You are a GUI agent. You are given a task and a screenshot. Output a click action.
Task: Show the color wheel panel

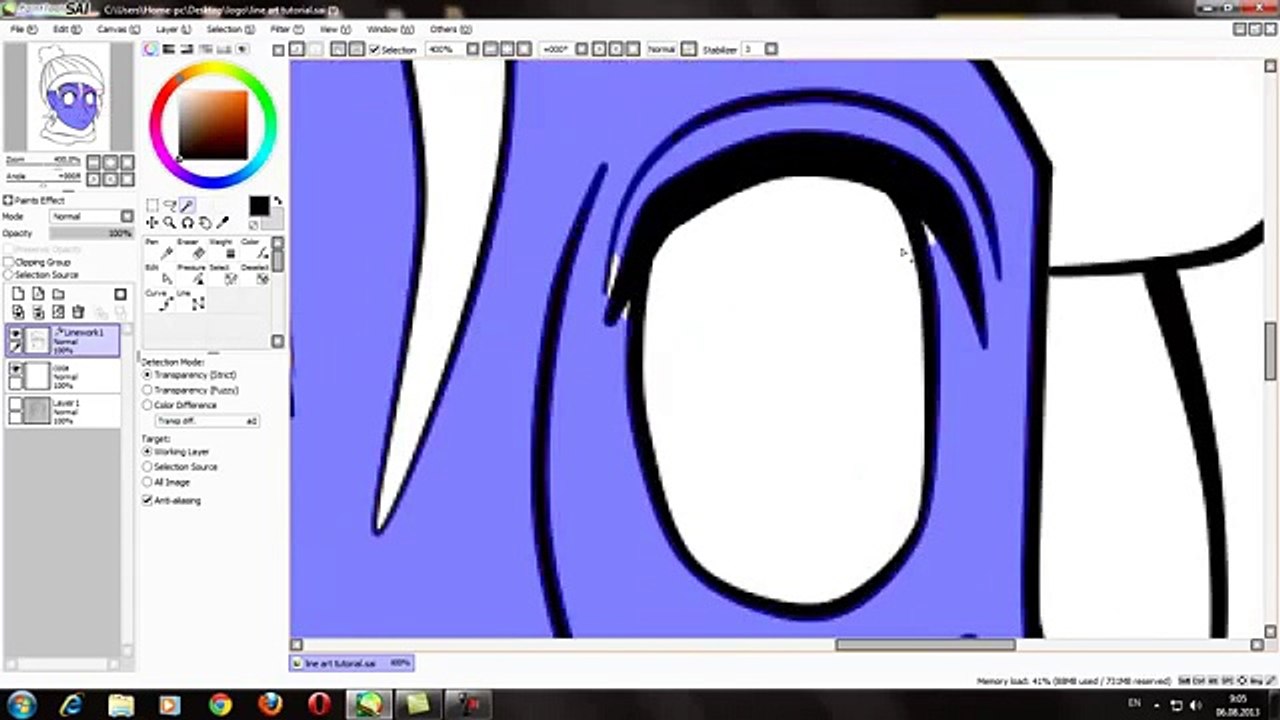[150, 49]
